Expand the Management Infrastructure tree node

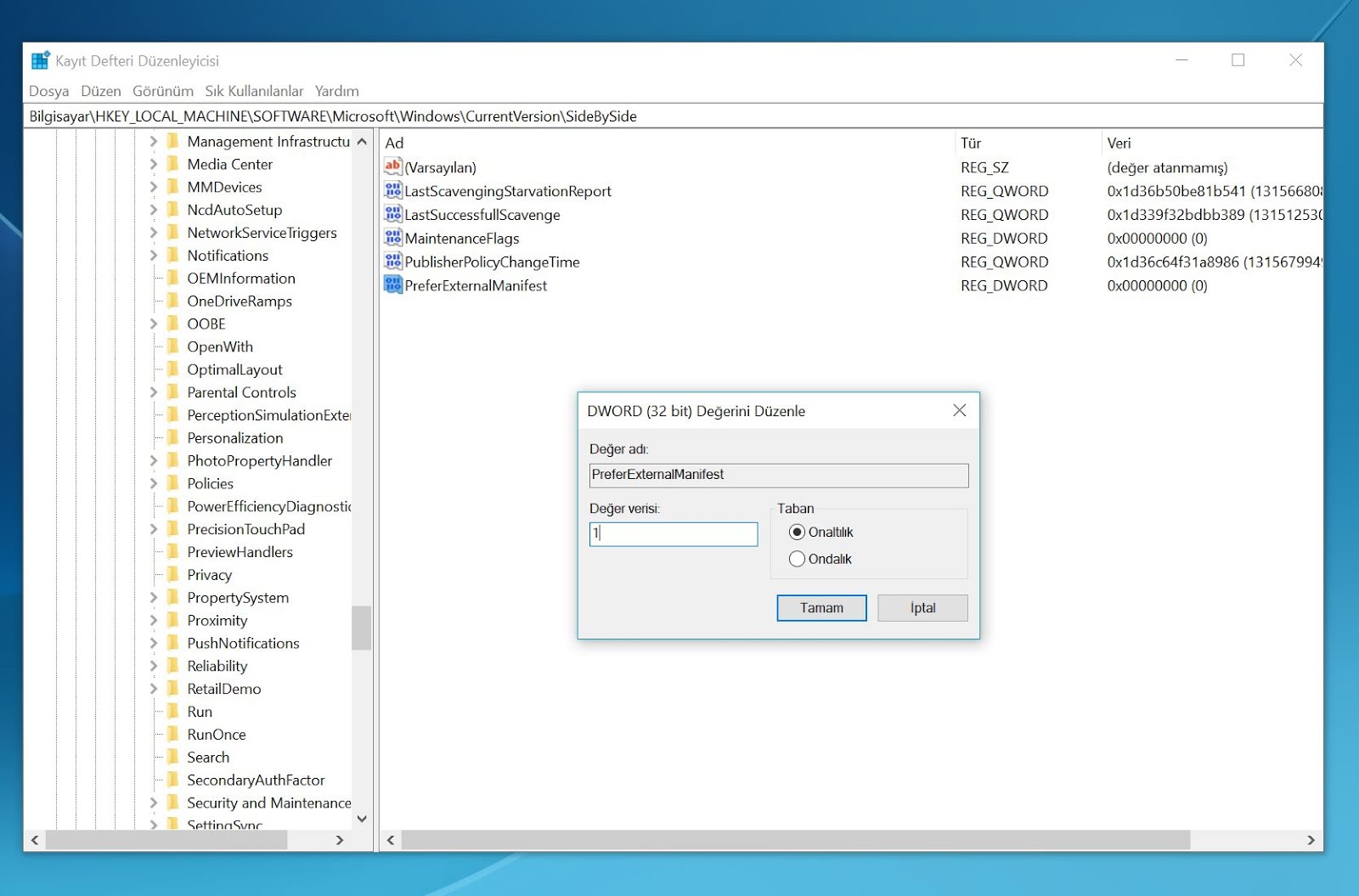154,141
